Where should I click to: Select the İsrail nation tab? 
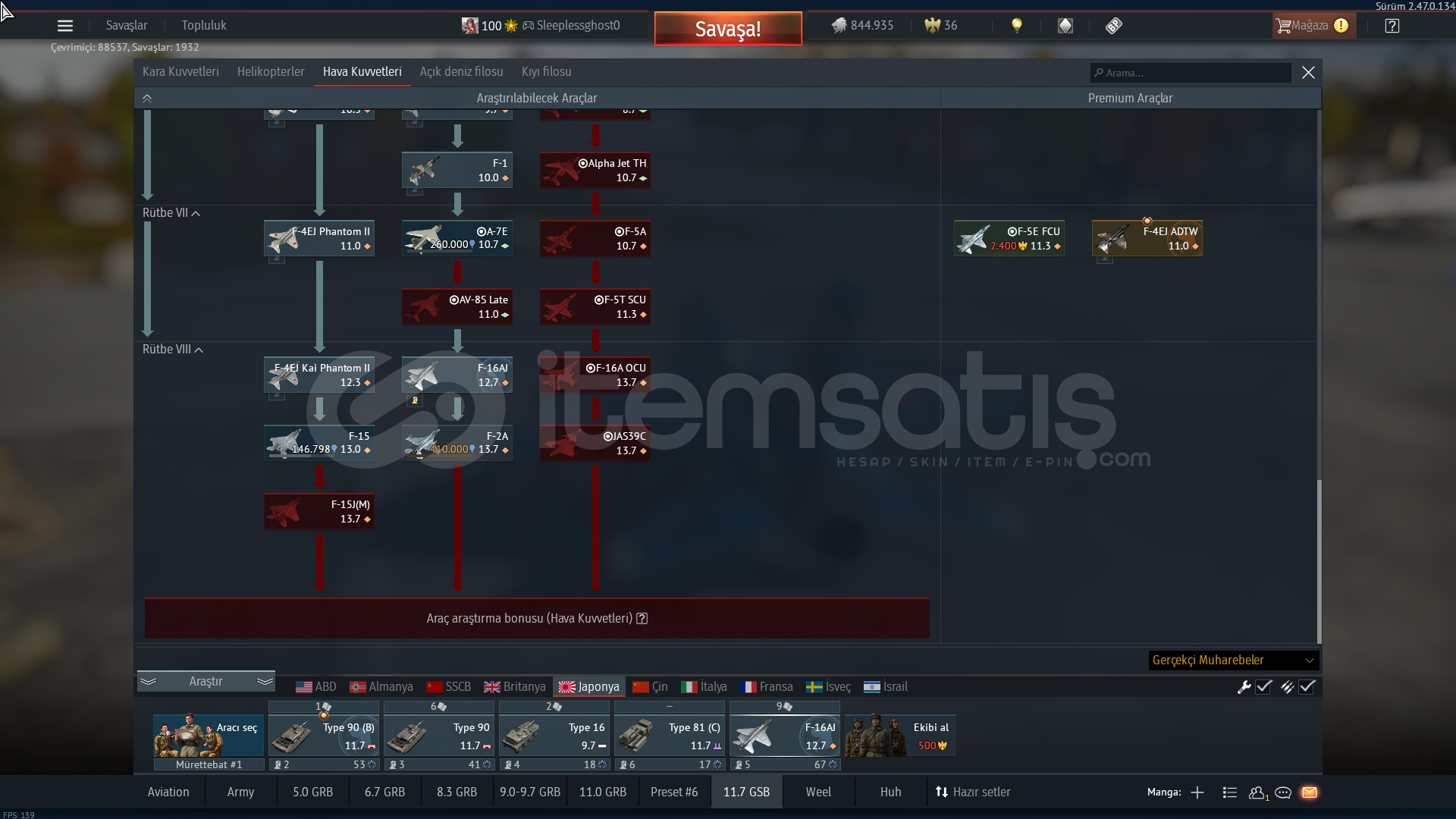pyautogui.click(x=886, y=687)
